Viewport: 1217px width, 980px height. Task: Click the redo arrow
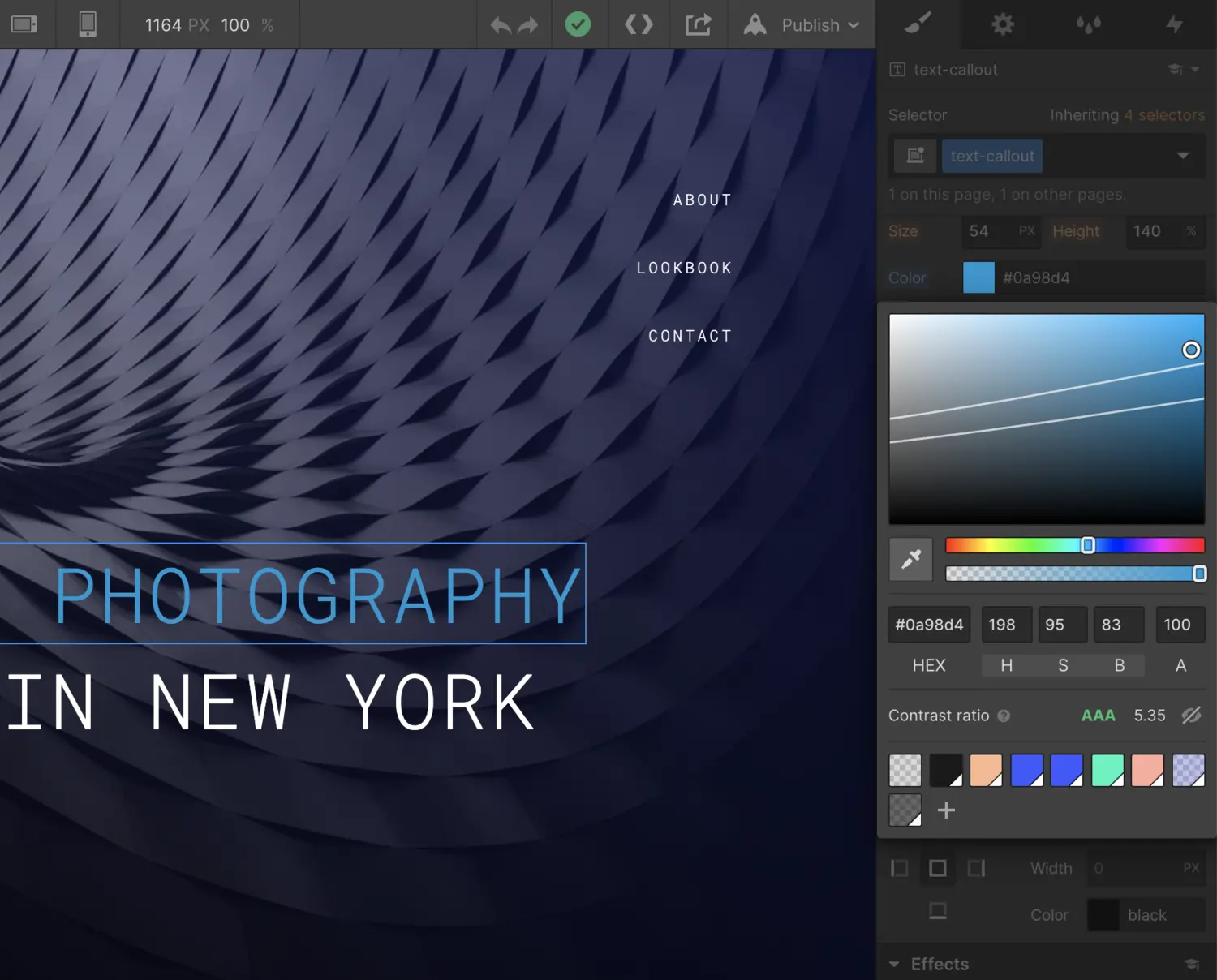coord(528,25)
